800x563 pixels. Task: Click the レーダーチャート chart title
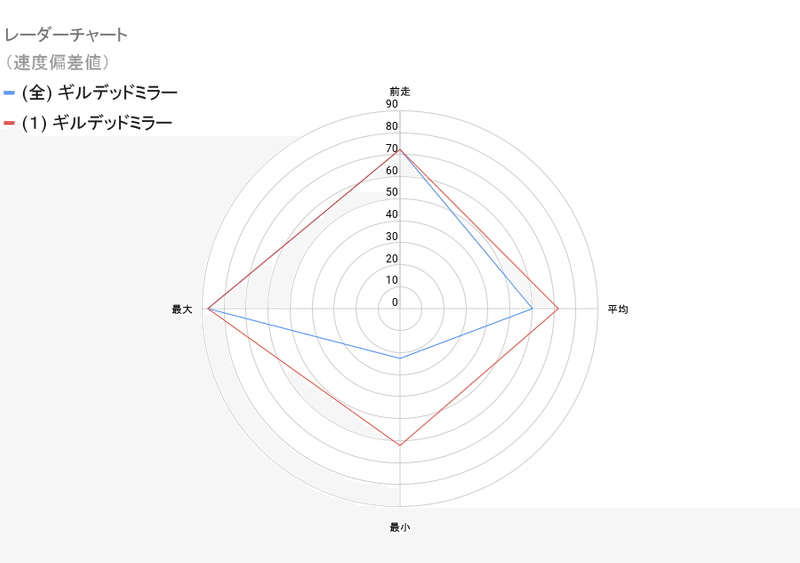coord(66,35)
